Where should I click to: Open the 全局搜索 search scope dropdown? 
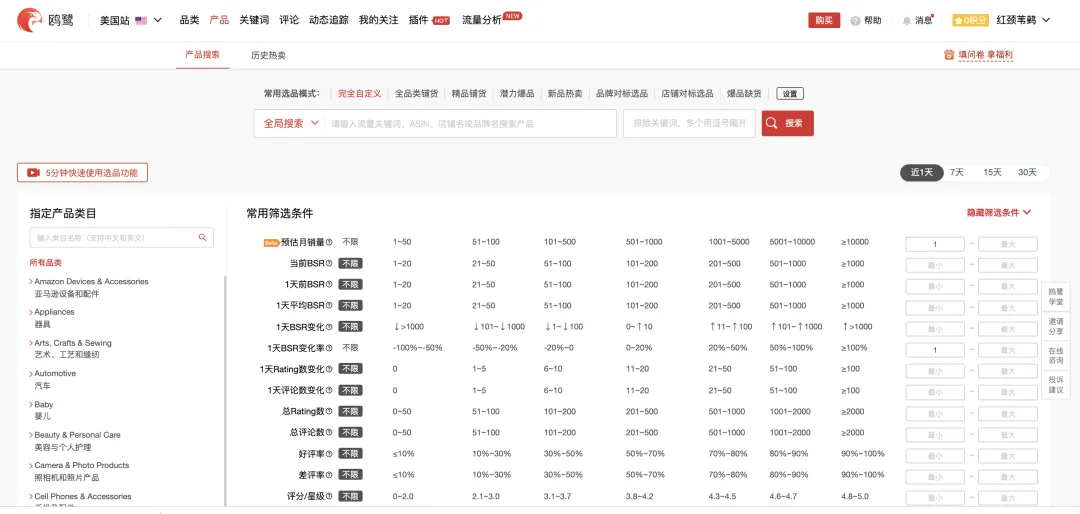(291, 123)
